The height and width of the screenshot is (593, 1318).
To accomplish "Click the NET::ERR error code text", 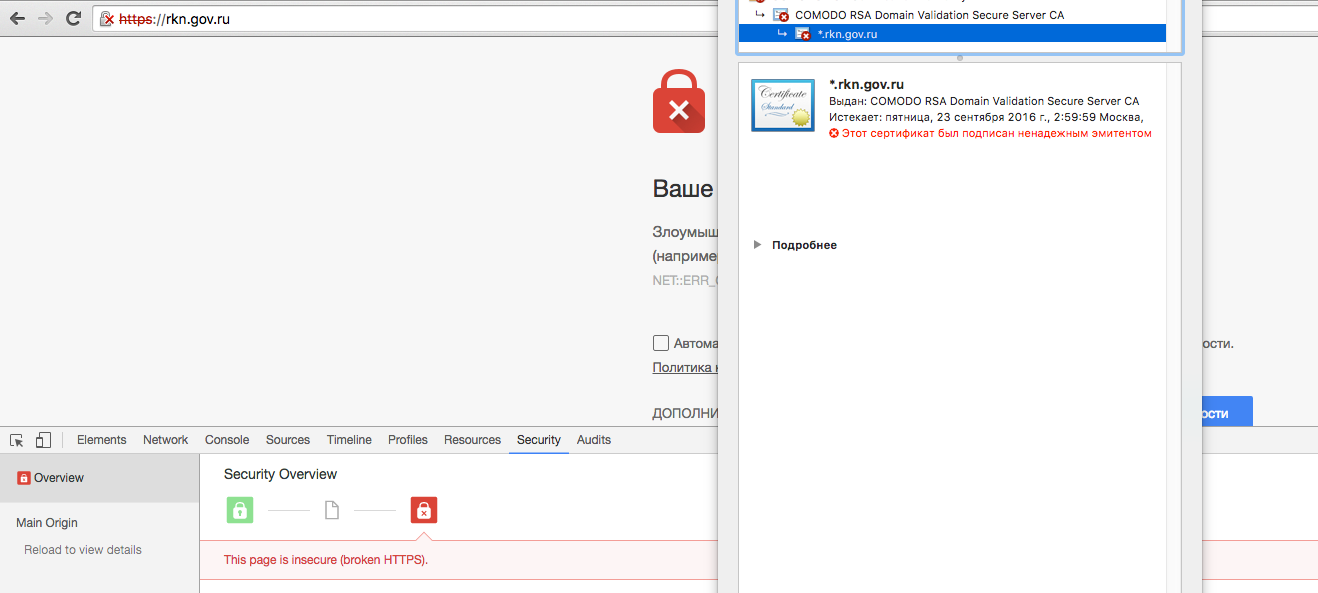I will point(685,281).
